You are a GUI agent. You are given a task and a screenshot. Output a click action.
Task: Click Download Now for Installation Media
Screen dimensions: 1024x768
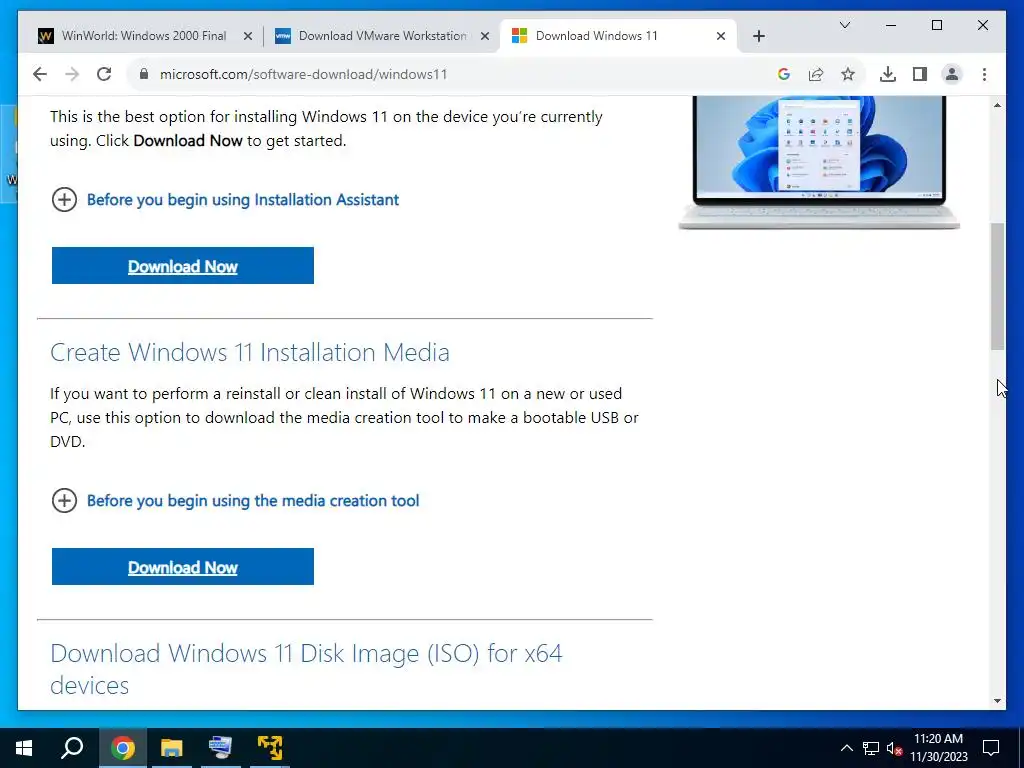point(183,567)
